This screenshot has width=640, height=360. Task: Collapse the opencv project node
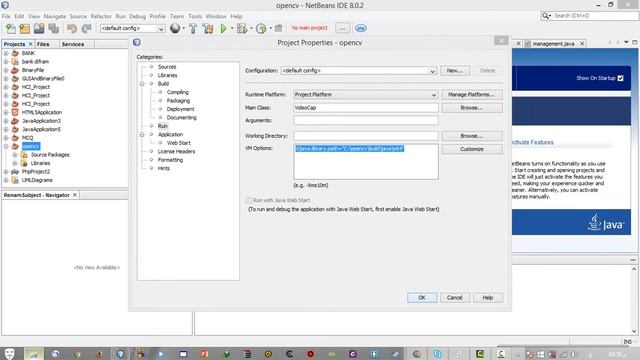(x=6, y=146)
